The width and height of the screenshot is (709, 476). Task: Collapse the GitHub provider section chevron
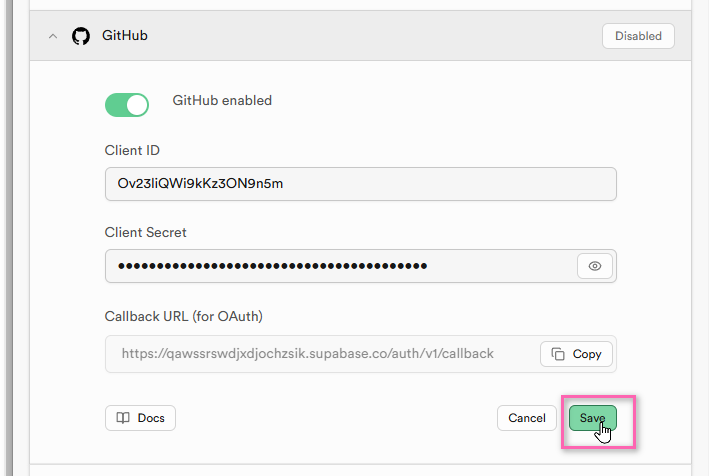click(x=53, y=36)
